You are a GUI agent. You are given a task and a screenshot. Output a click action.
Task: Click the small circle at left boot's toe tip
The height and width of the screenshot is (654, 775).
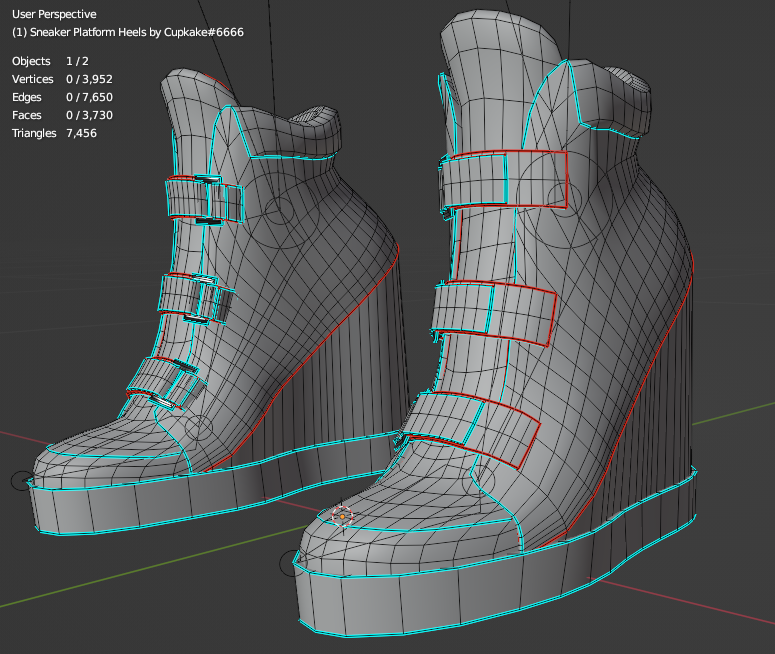[21, 480]
